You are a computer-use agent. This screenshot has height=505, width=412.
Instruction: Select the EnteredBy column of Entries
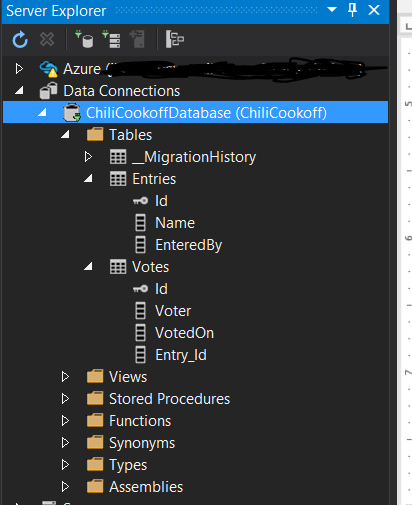coord(188,245)
